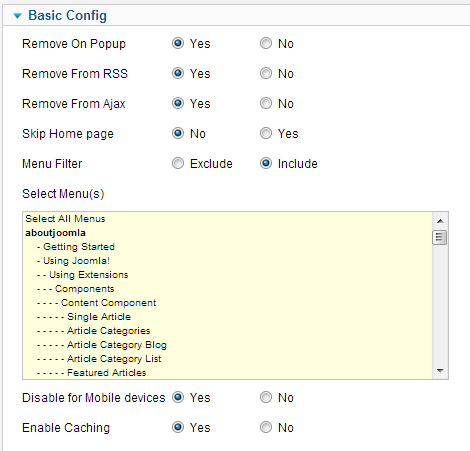470x451 pixels.
Task: Select No for Disable for Mobile devices
Action: (x=266, y=397)
